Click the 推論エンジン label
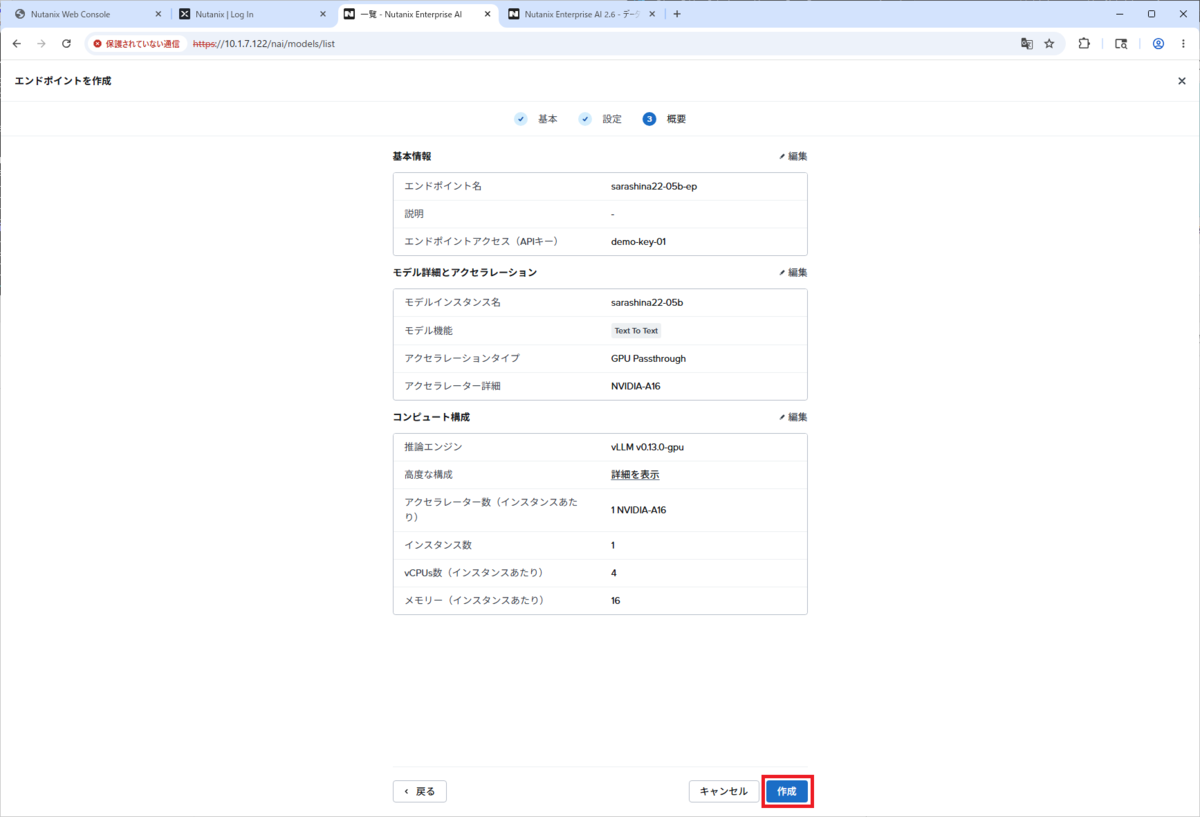Screen dimensions: 1200x817 point(433,447)
